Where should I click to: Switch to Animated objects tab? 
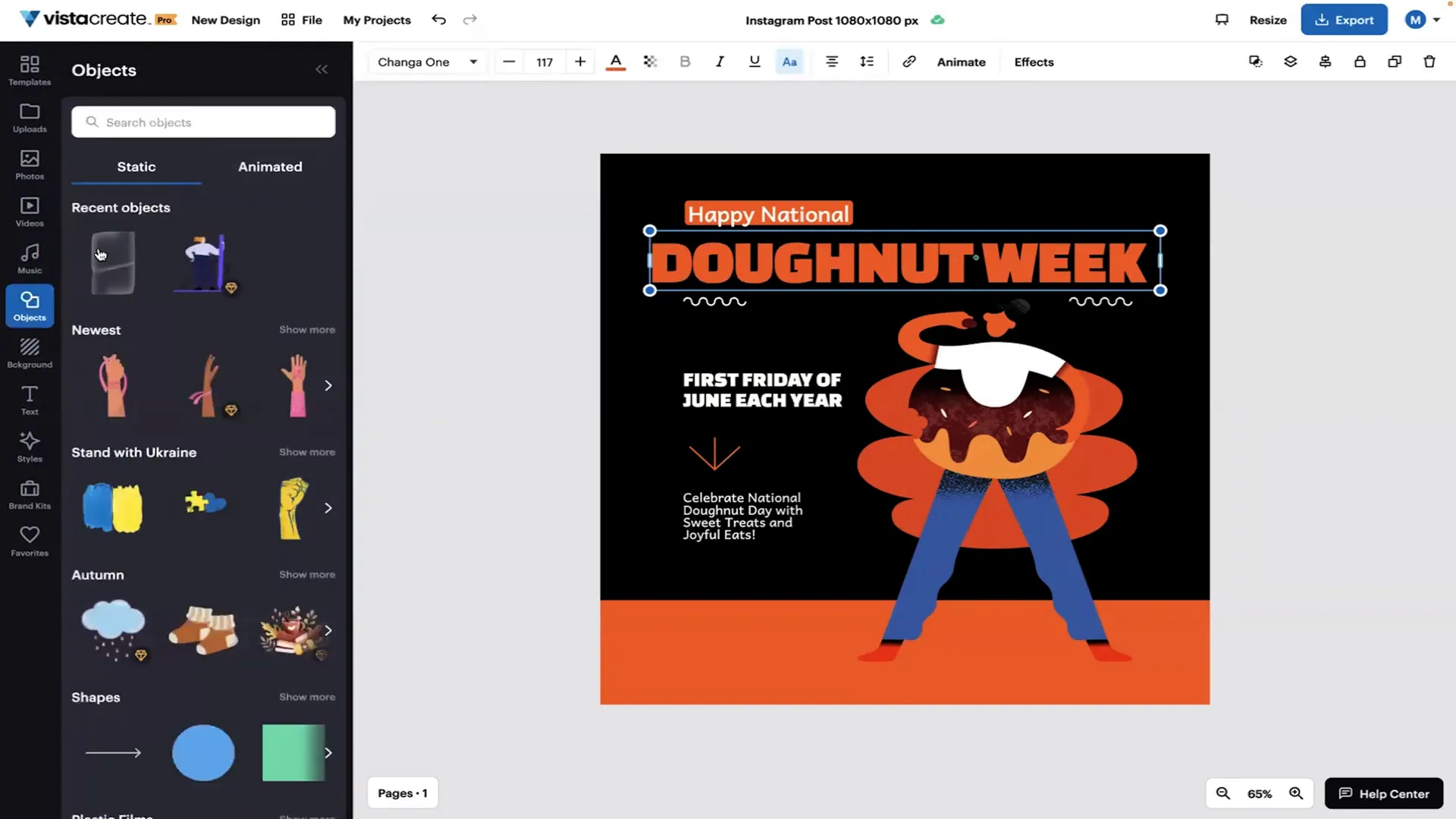[270, 166]
